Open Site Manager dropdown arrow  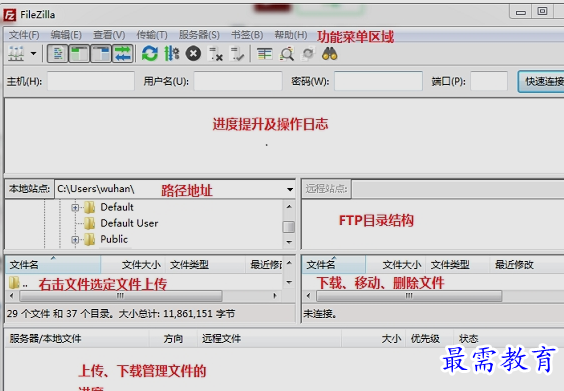[33, 54]
